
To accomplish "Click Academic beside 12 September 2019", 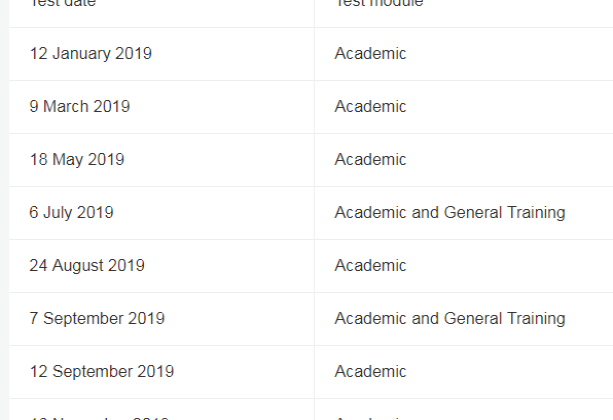I will [370, 372].
